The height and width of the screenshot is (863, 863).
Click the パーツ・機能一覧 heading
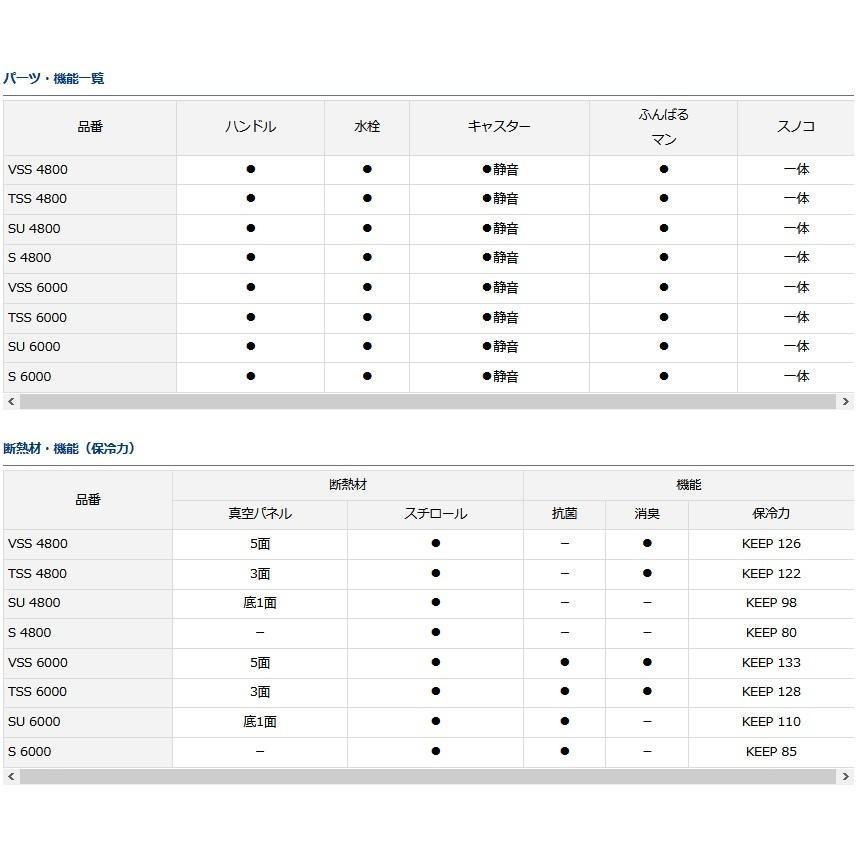(53, 79)
